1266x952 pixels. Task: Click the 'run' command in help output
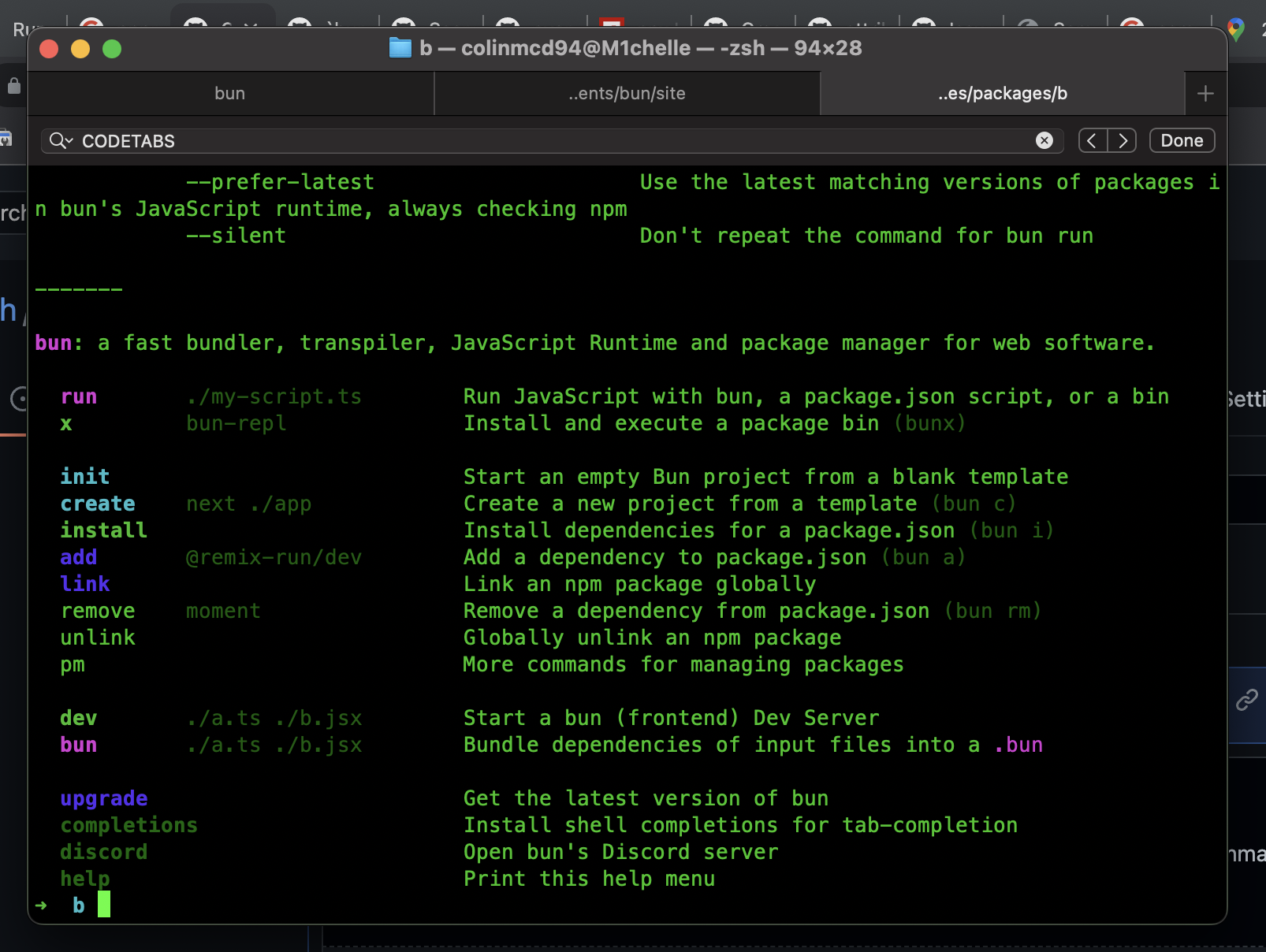tap(79, 396)
